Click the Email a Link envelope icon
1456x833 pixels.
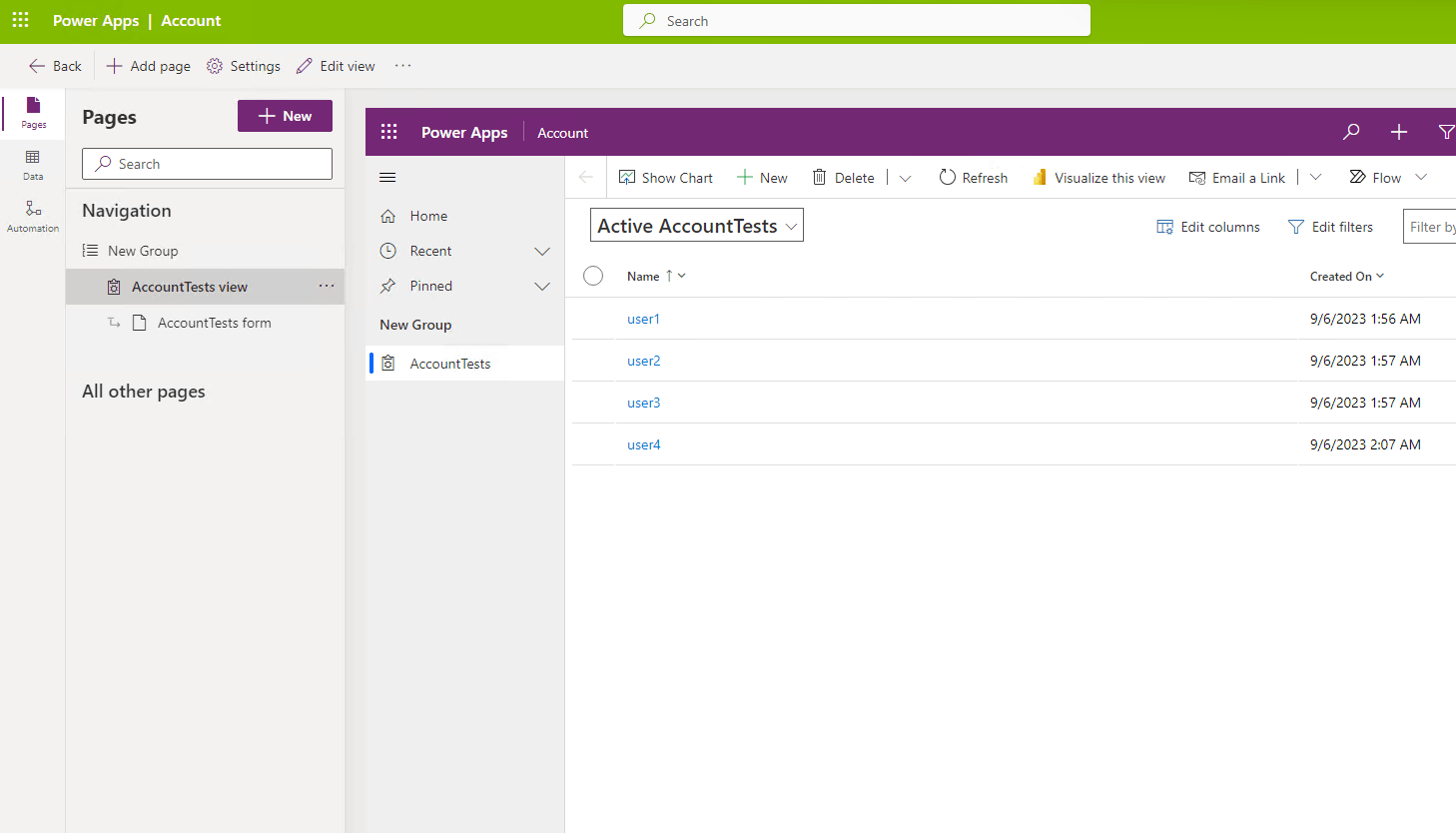[1197, 178]
